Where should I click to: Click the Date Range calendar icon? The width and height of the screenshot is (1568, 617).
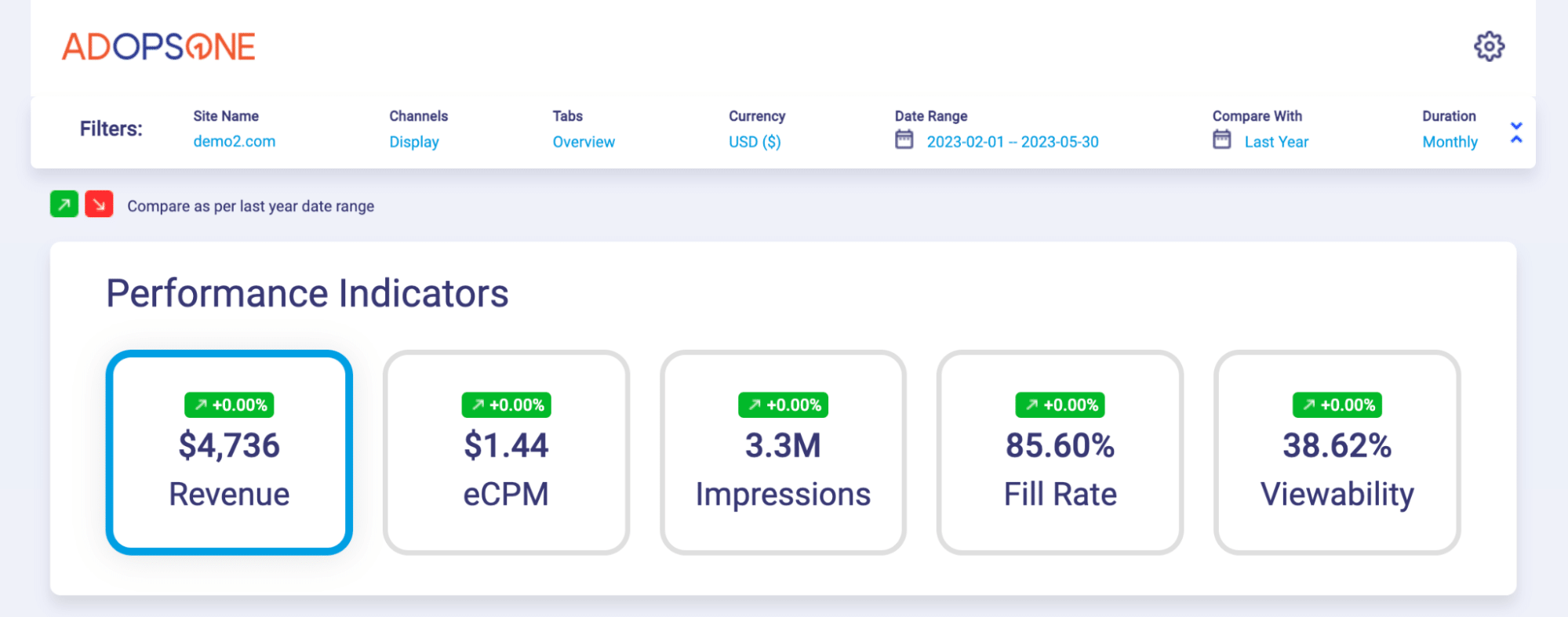tap(904, 140)
